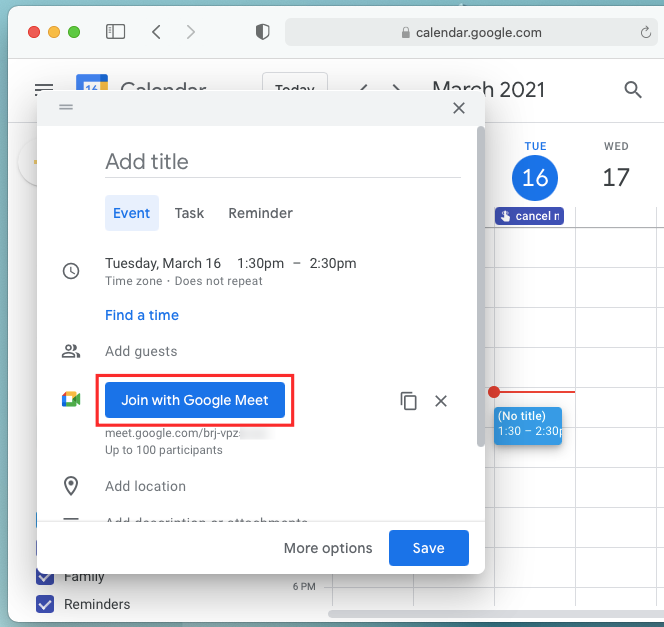Image resolution: width=664 pixels, height=627 pixels.
Task: Go back with the browser back arrow
Action: tap(156, 32)
